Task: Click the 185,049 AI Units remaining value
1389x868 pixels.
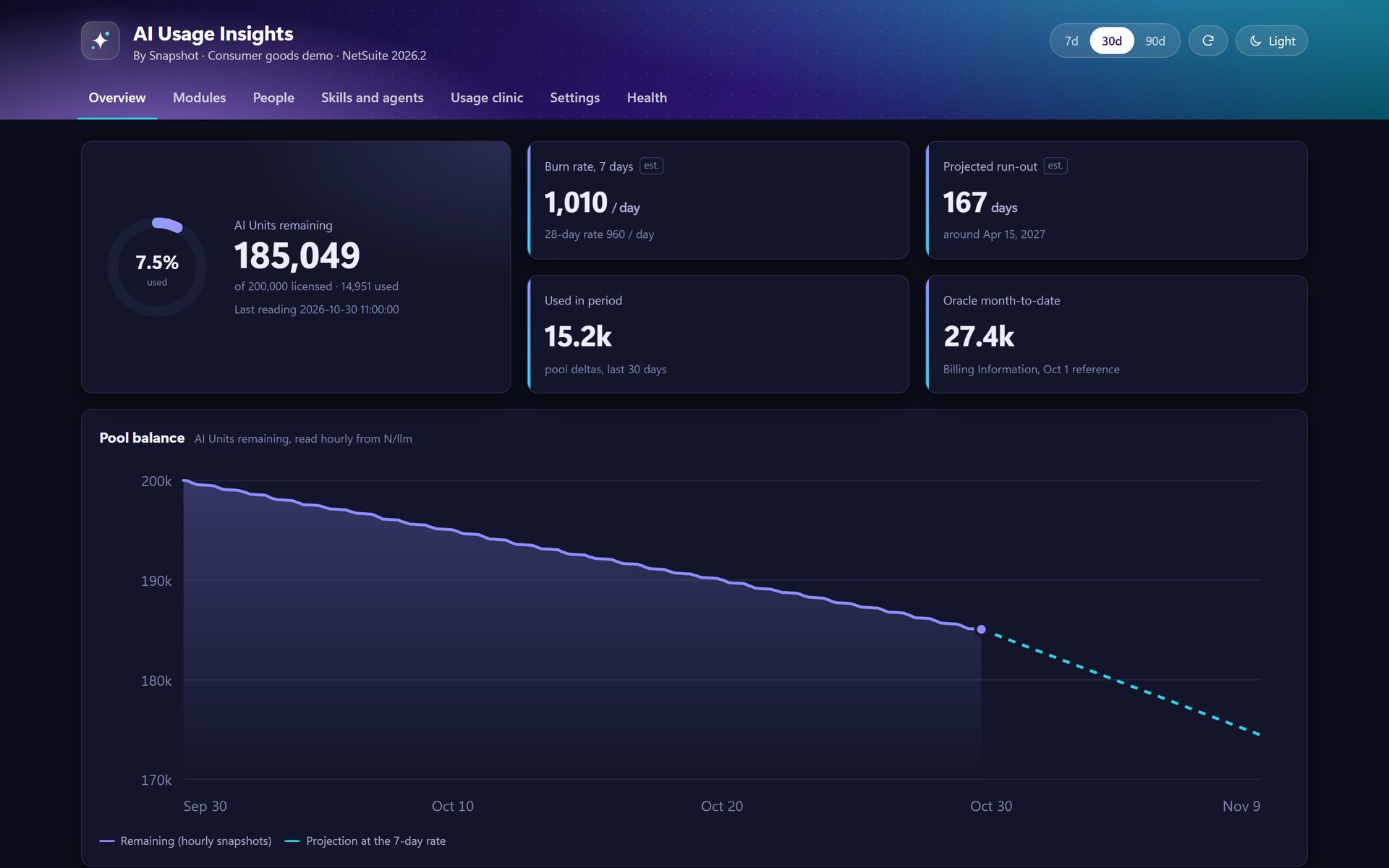Action: tap(297, 255)
